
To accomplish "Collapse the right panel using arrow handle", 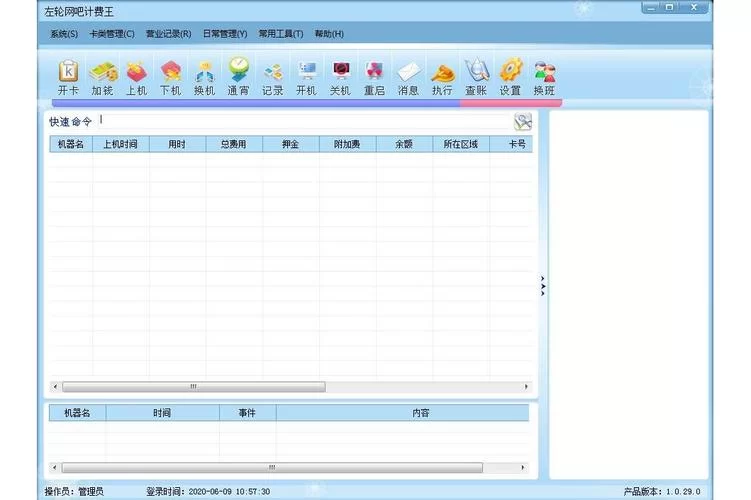I will pos(543,286).
